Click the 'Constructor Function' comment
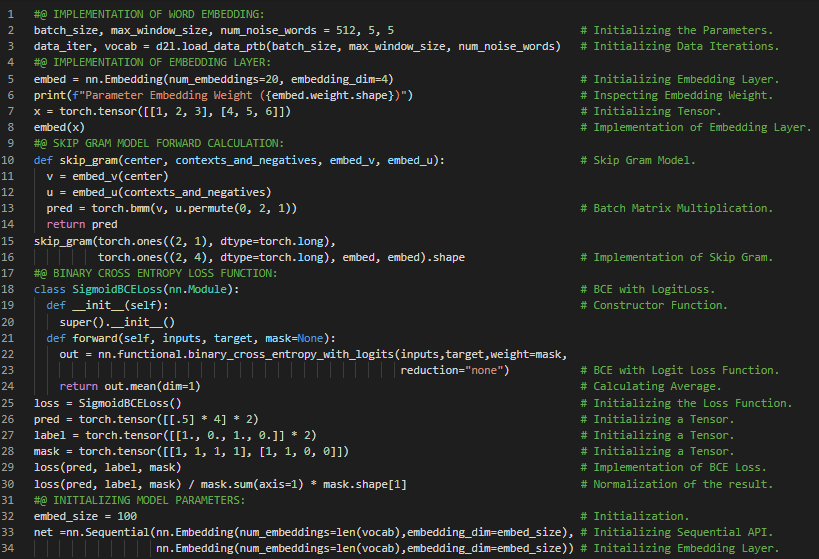 [661, 305]
